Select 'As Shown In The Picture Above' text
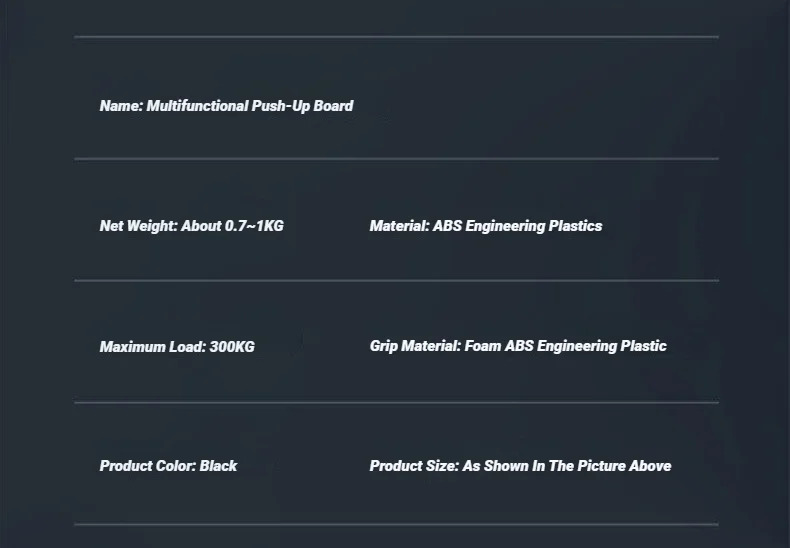Viewport: 790px width, 548px height. [567, 466]
